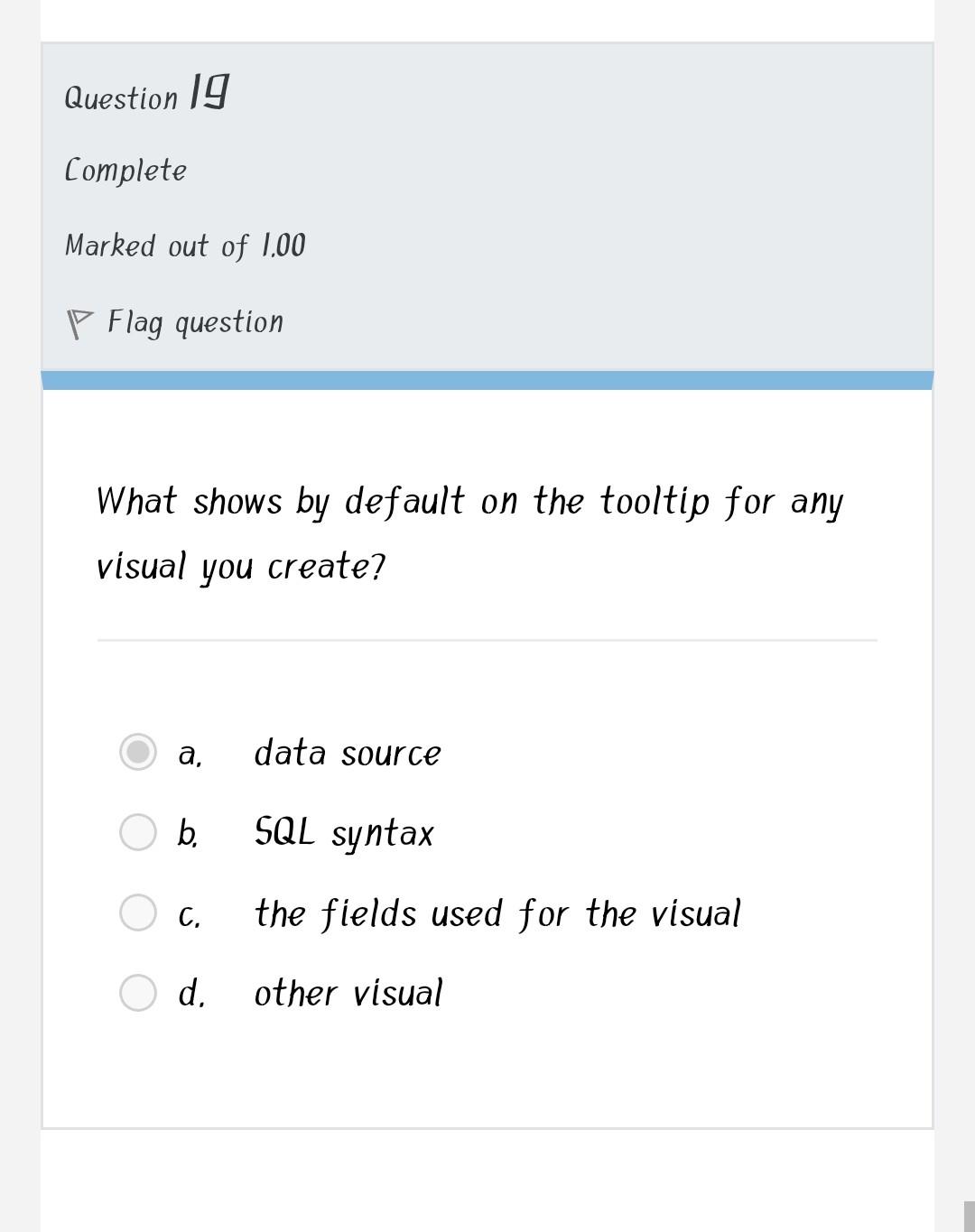Click the horizontal rule under the question
Screen dimensions: 975x1232
click(487, 641)
